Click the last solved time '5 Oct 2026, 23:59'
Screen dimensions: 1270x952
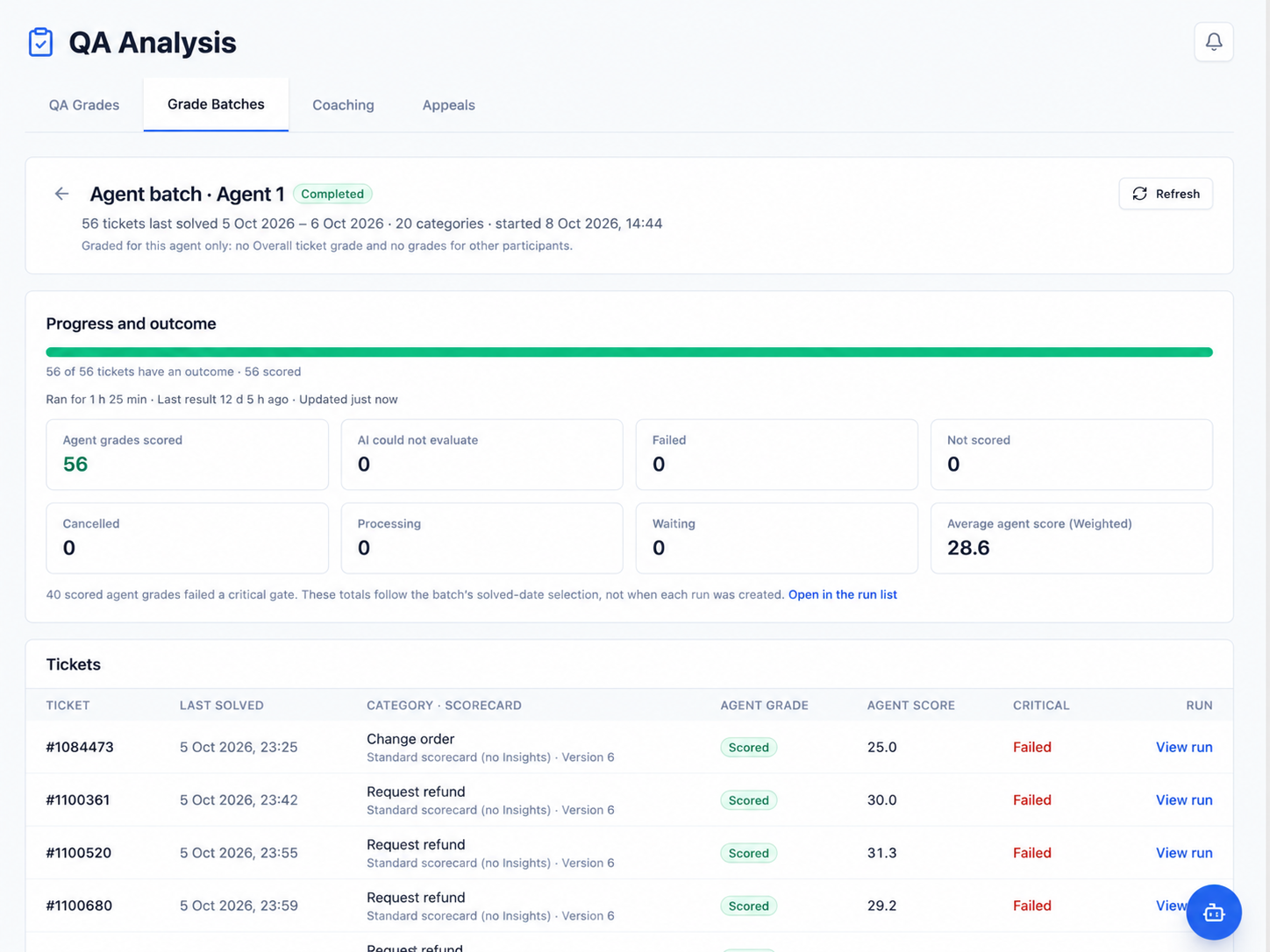tap(239, 906)
